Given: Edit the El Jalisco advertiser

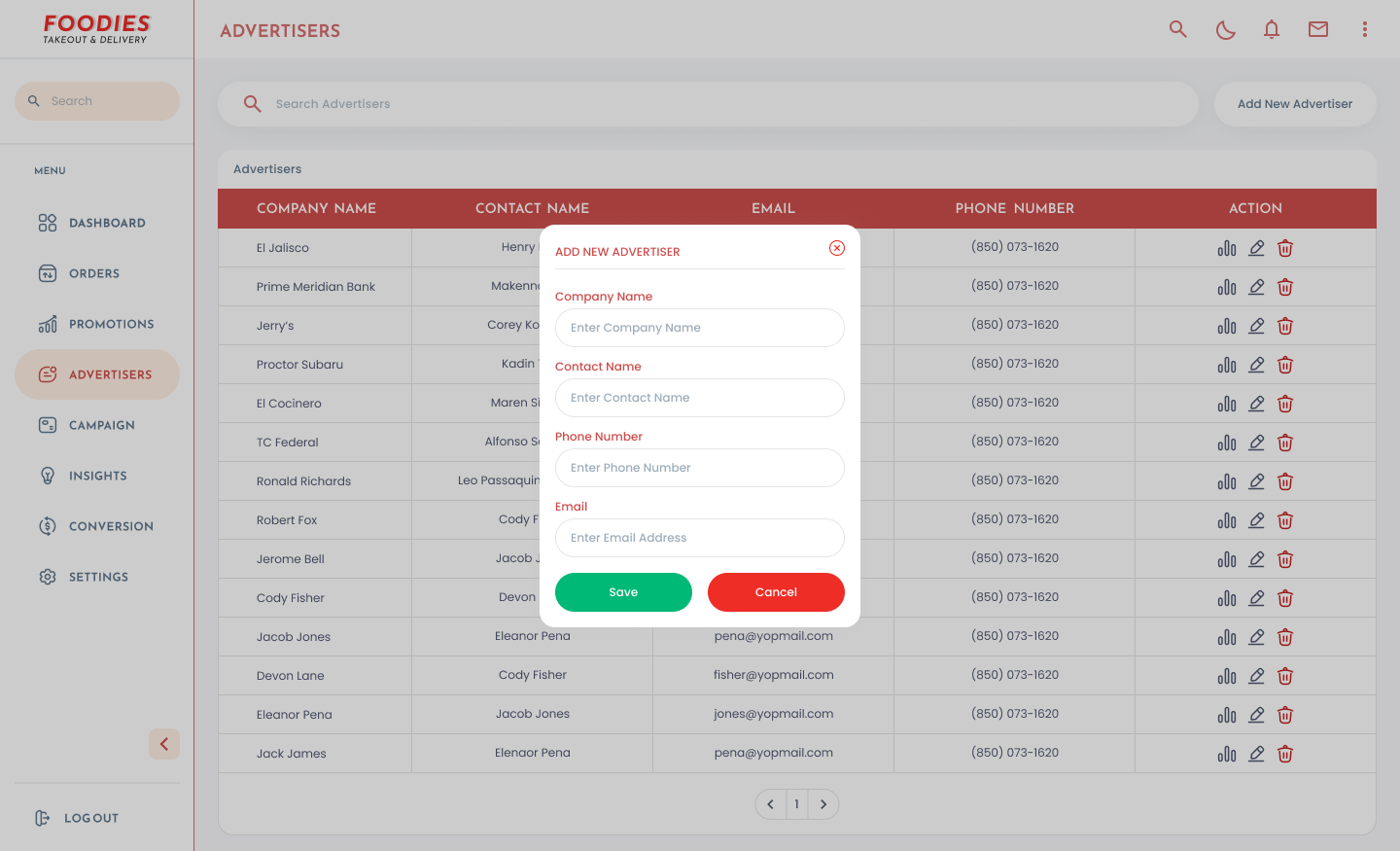Looking at the screenshot, I should (1256, 248).
